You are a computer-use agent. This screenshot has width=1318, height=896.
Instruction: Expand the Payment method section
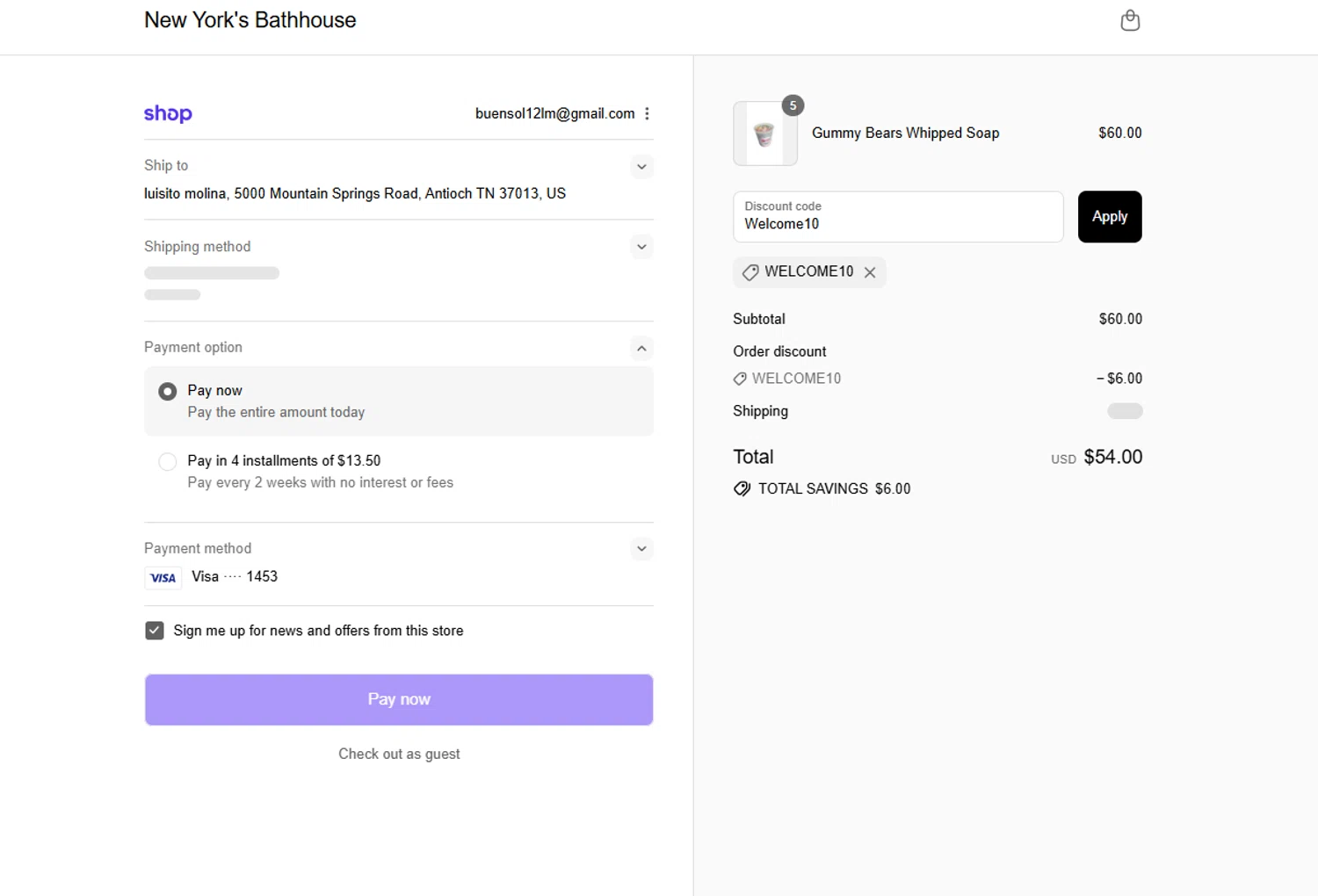(x=641, y=549)
